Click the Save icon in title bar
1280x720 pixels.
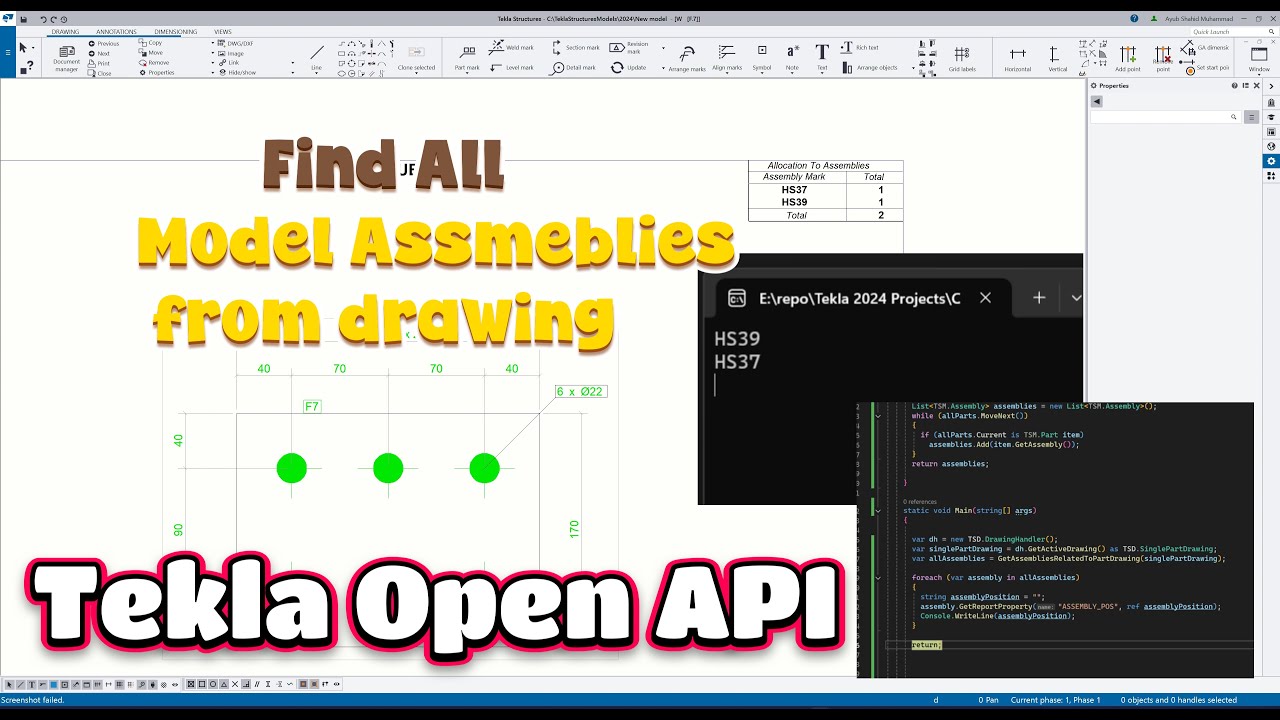pyautogui.click(x=24, y=19)
